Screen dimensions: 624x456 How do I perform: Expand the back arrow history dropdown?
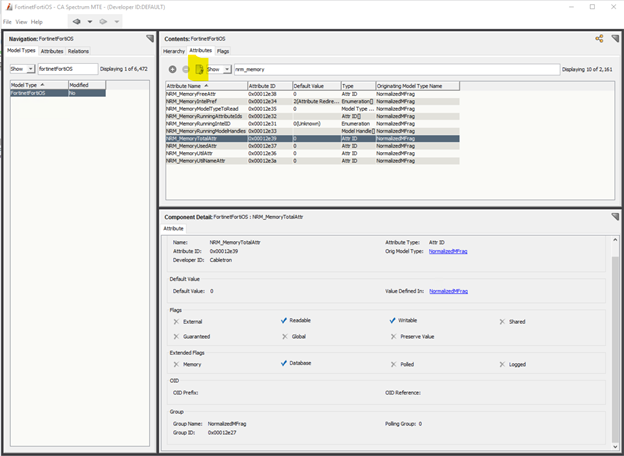[89, 21]
